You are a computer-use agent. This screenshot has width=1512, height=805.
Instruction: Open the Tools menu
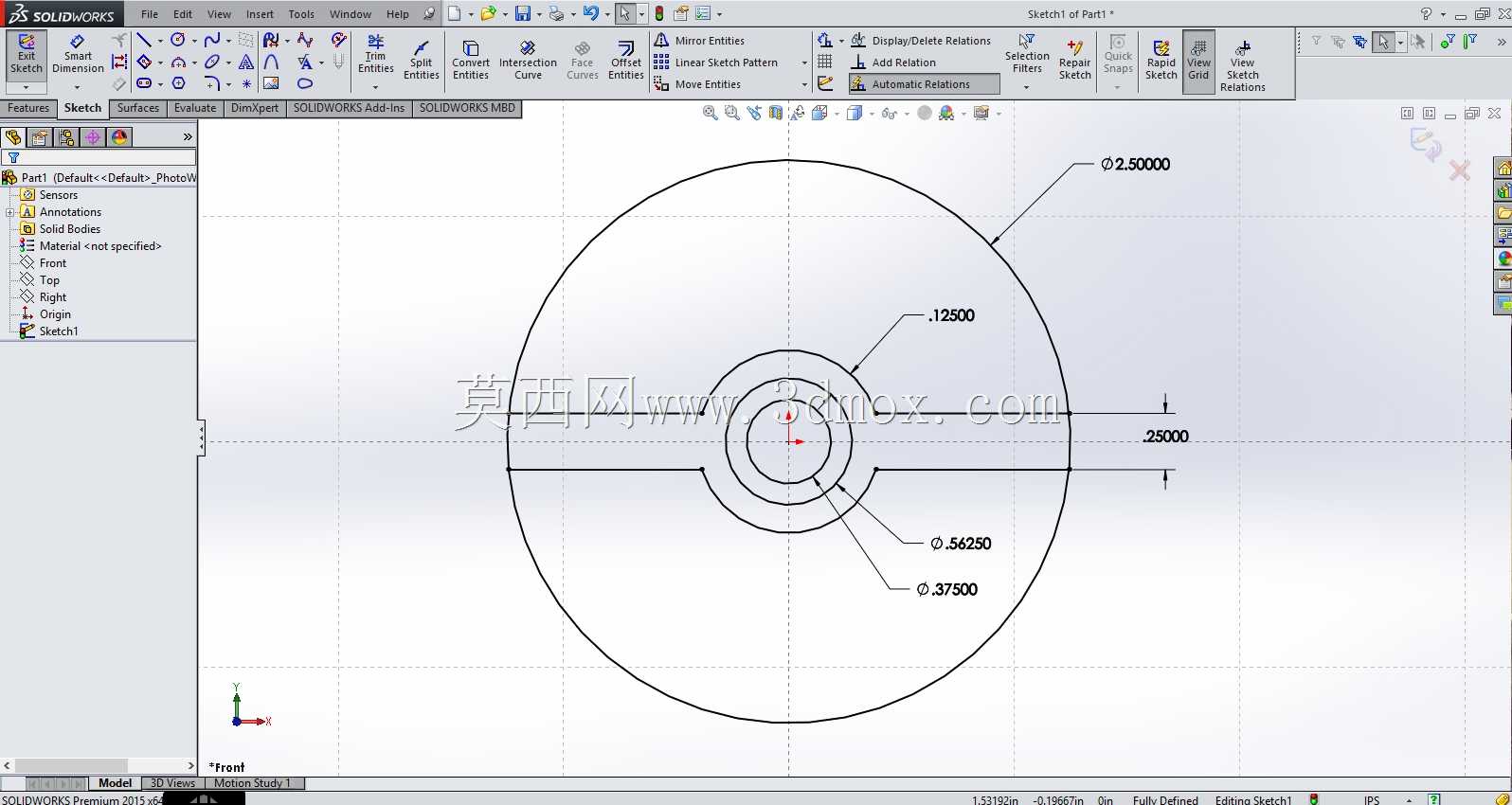coord(301,14)
